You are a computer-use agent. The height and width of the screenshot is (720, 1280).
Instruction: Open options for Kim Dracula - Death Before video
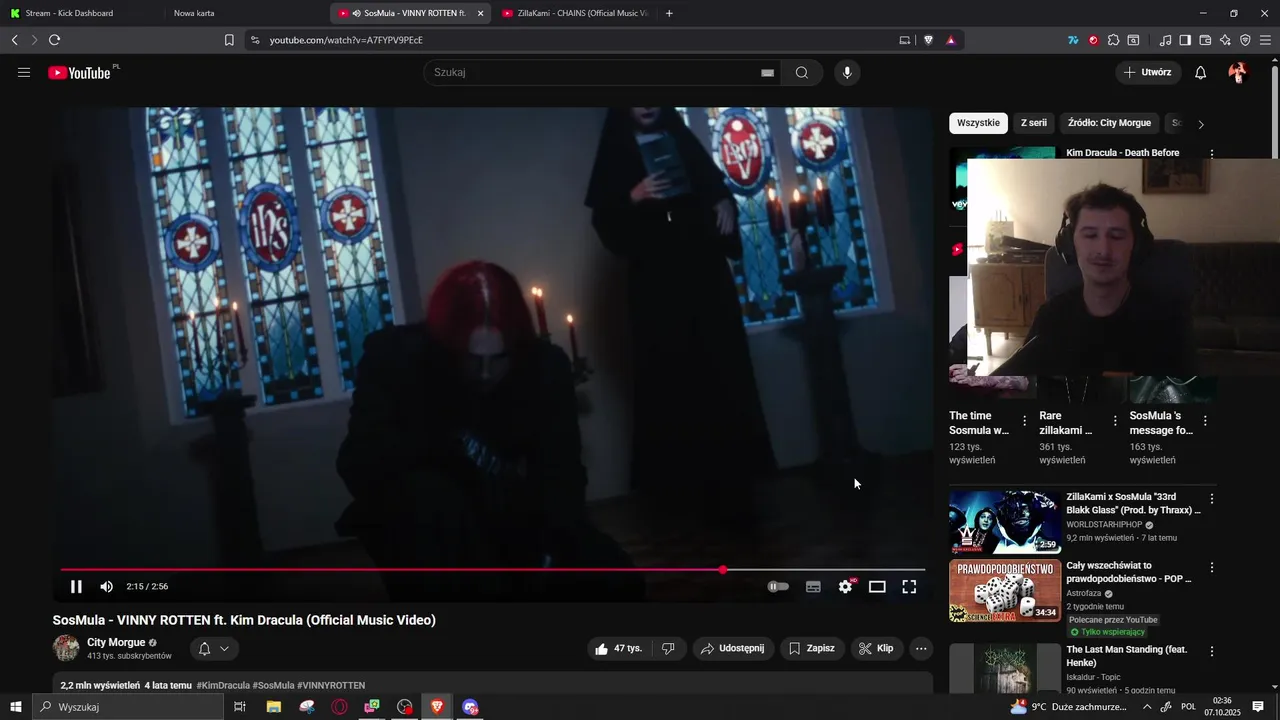1212,154
